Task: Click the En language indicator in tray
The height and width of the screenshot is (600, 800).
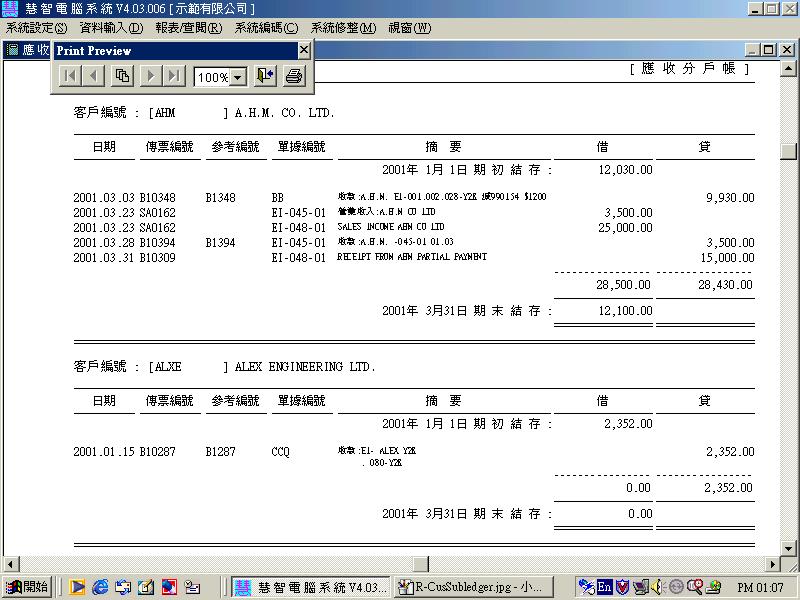Action: point(604,587)
